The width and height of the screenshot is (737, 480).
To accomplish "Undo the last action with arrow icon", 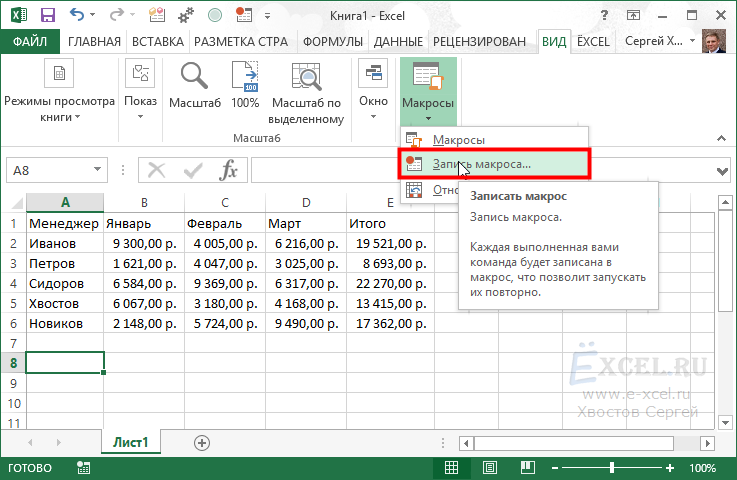I will [x=77, y=15].
